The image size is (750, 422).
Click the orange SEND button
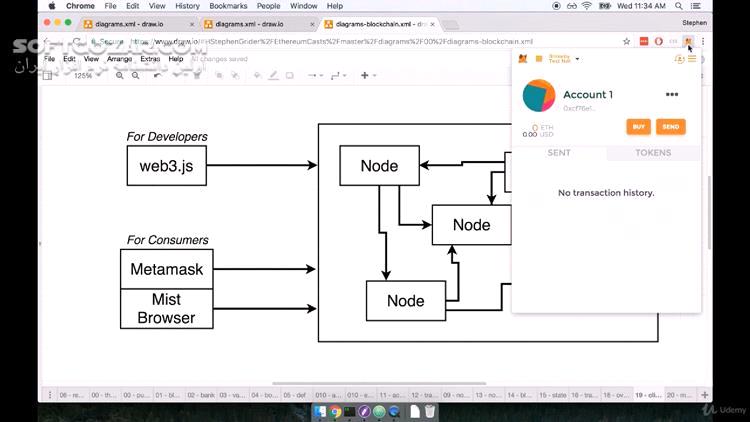pos(671,127)
